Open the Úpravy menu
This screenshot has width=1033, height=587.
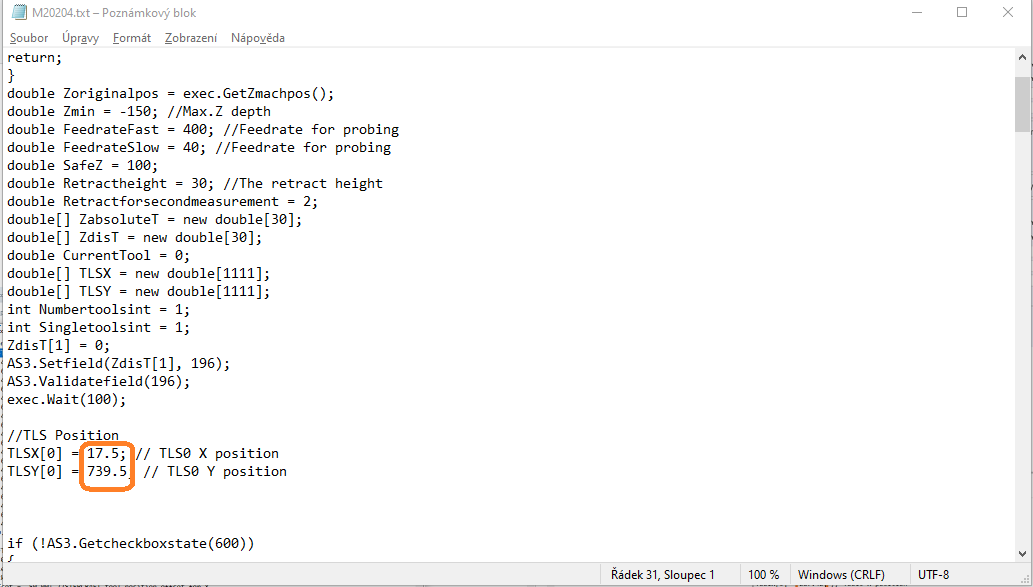pos(80,38)
